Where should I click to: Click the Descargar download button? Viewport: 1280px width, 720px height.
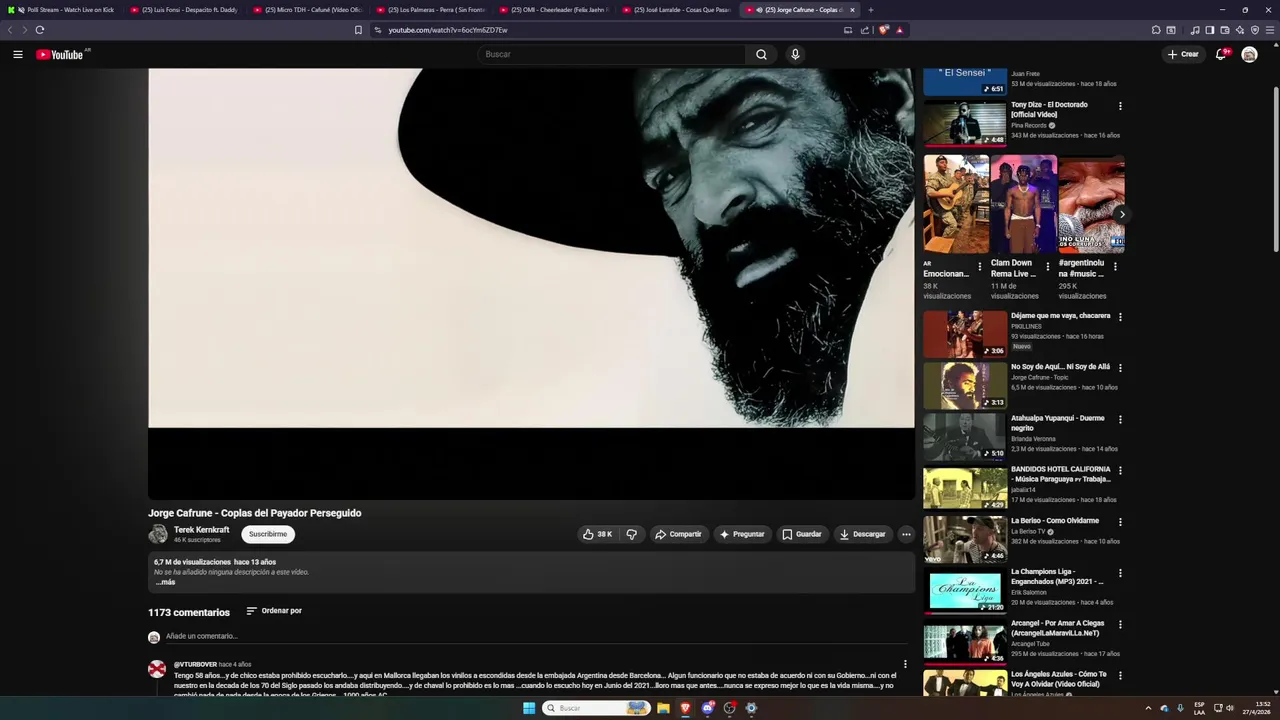click(862, 534)
